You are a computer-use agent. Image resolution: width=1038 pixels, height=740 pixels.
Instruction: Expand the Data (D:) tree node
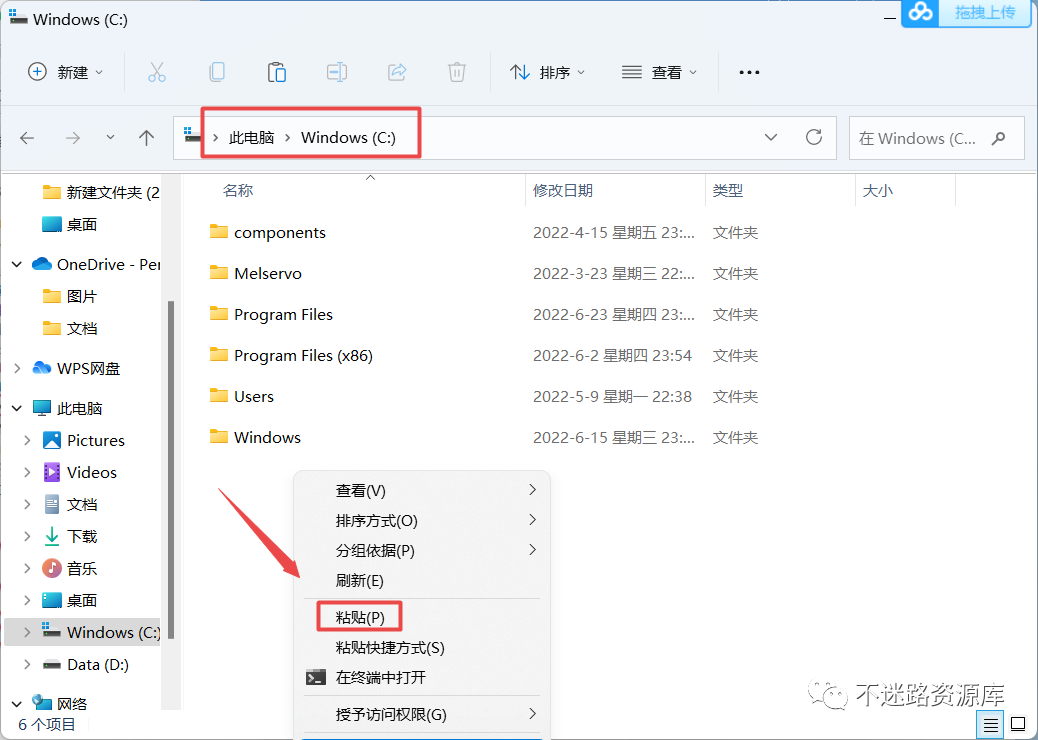pyautogui.click(x=27, y=664)
